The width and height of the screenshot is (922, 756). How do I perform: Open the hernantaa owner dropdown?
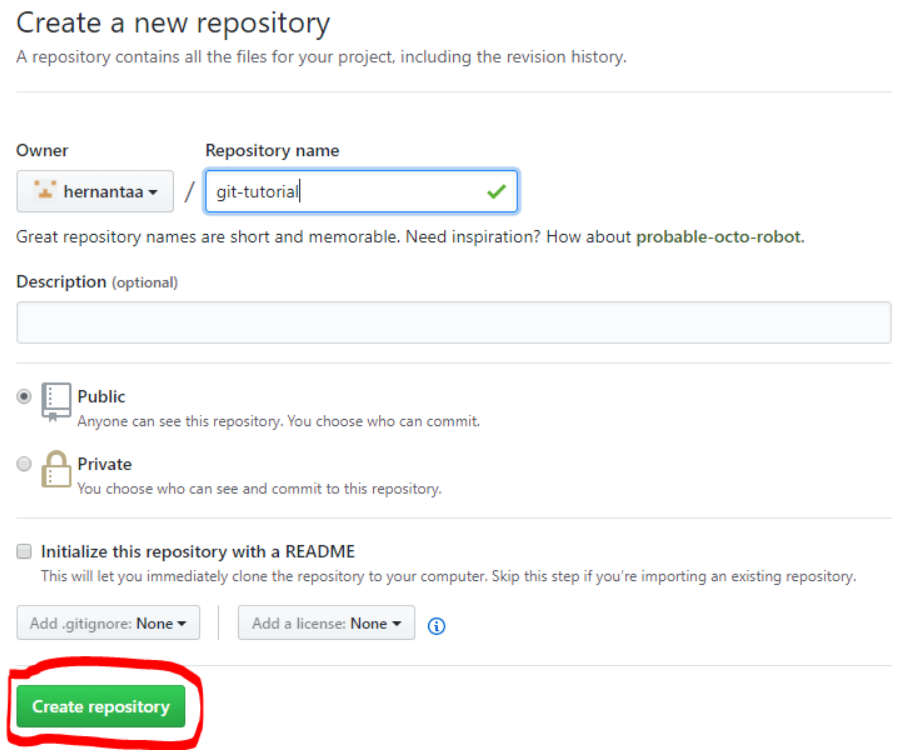[95, 190]
